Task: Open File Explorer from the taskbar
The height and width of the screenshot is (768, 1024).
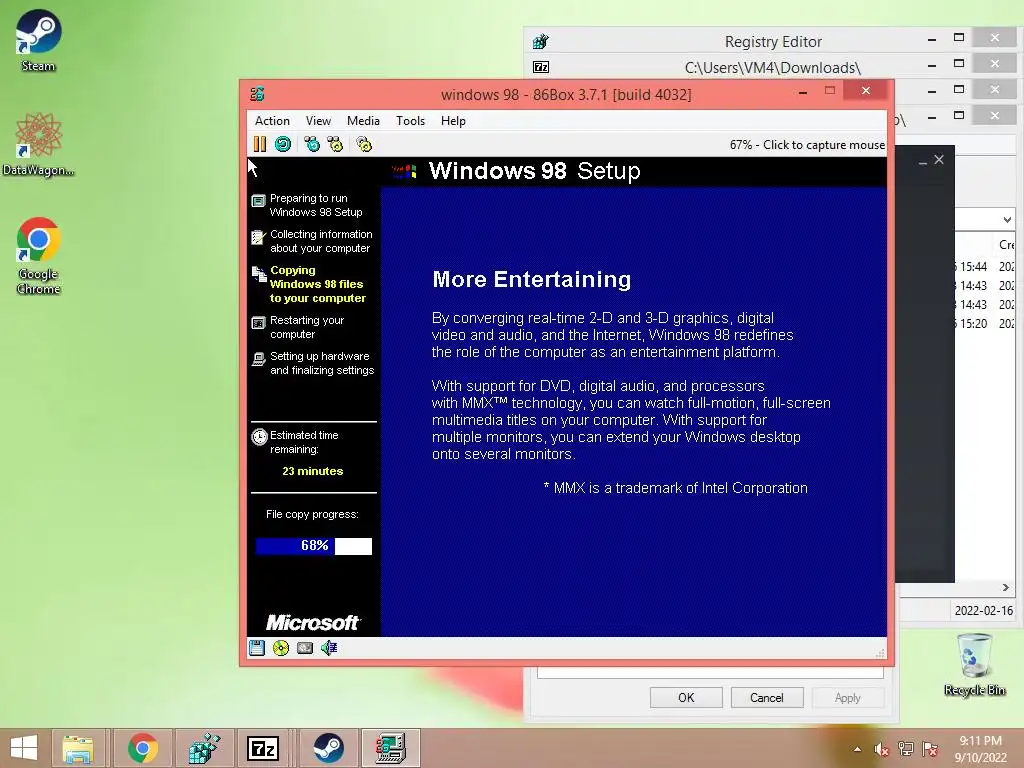Action: pos(78,748)
